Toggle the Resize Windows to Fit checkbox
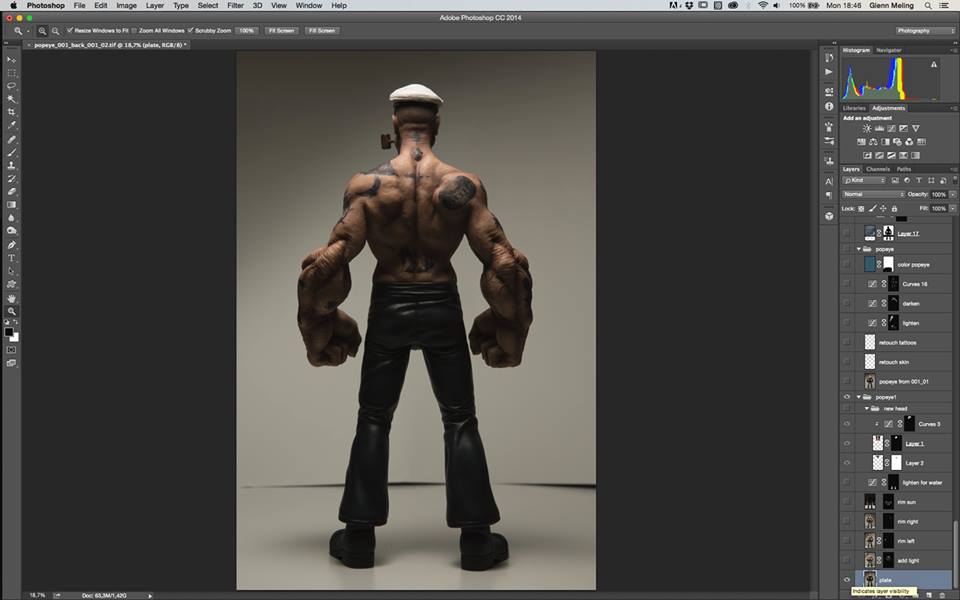 (x=70, y=31)
